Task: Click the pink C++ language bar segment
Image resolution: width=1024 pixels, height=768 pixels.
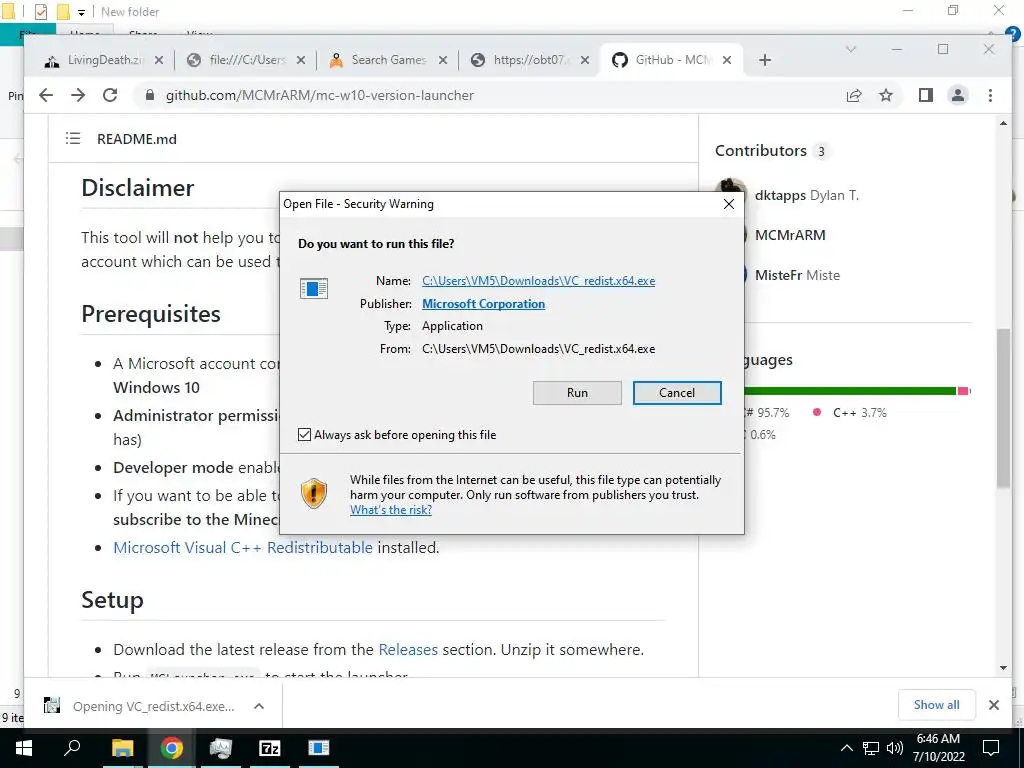Action: 962,391
